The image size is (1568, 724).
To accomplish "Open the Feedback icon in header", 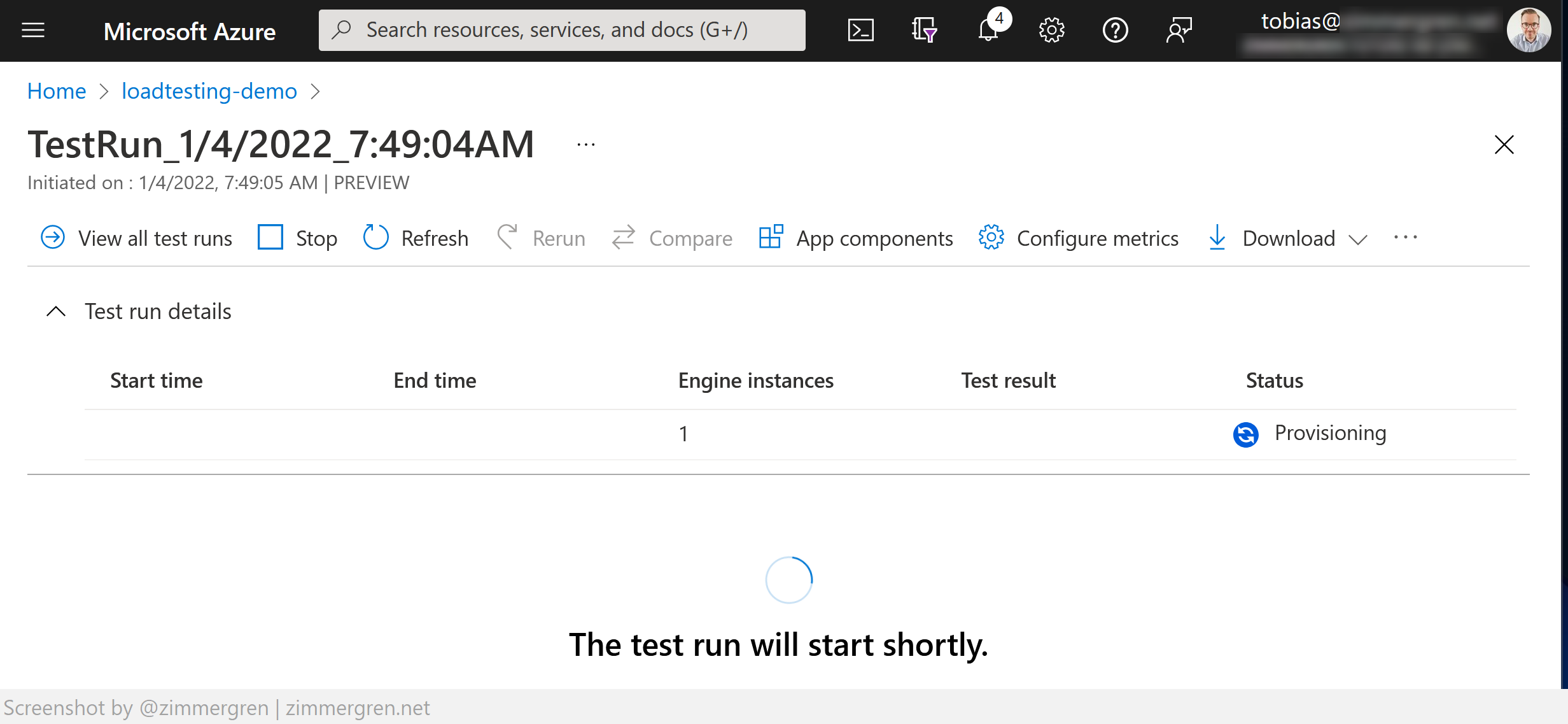I will pos(1179,30).
